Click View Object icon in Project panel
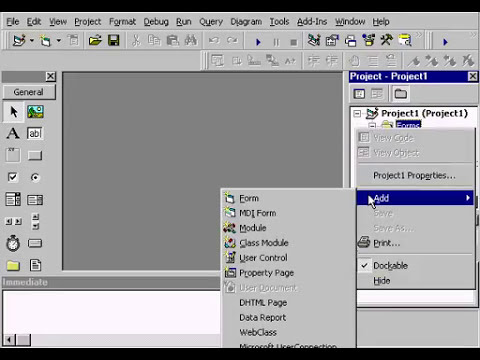This screenshot has height=360, width=480. pos(377,94)
